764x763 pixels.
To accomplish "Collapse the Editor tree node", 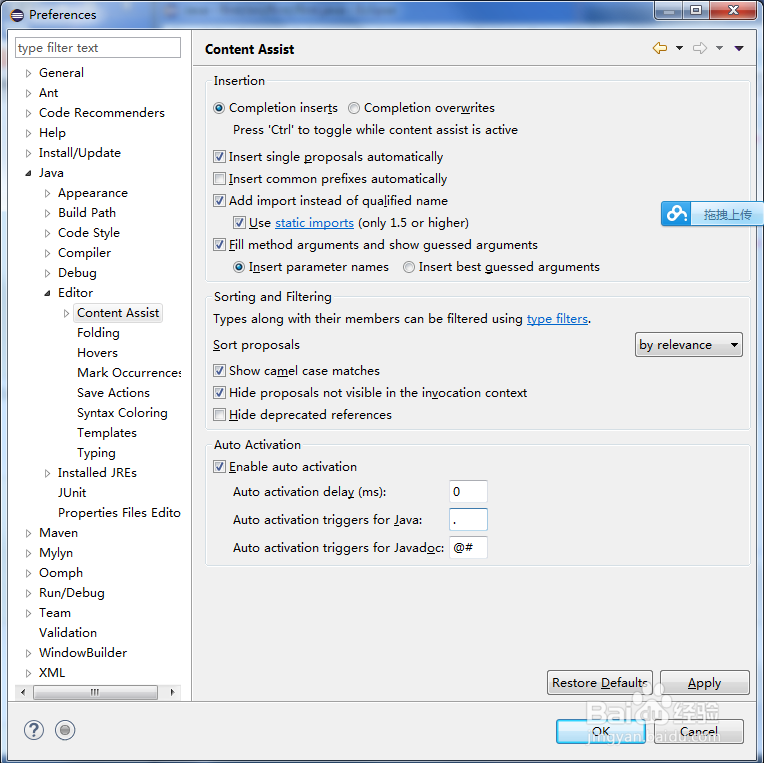I will click(x=47, y=293).
